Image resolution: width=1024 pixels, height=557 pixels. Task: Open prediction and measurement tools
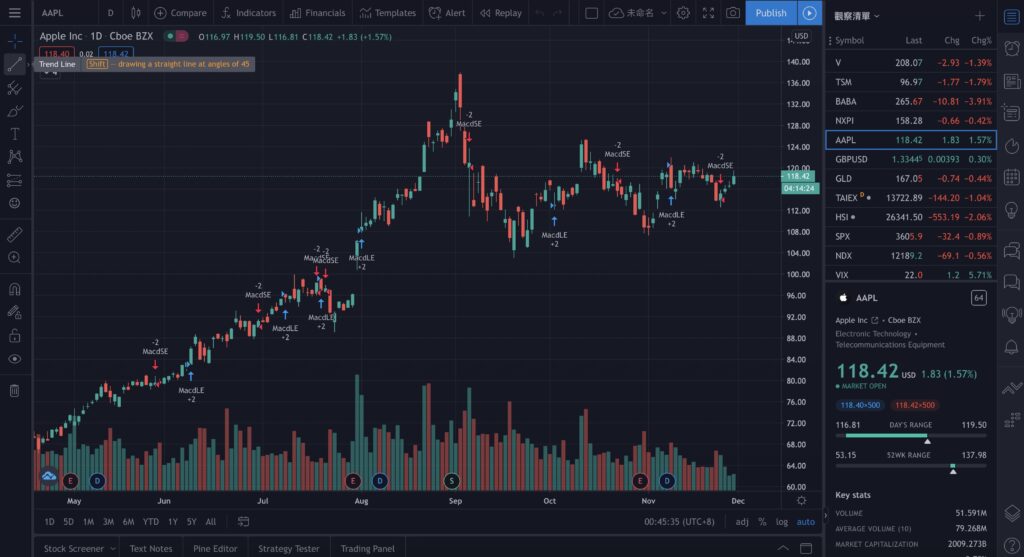pos(14,180)
